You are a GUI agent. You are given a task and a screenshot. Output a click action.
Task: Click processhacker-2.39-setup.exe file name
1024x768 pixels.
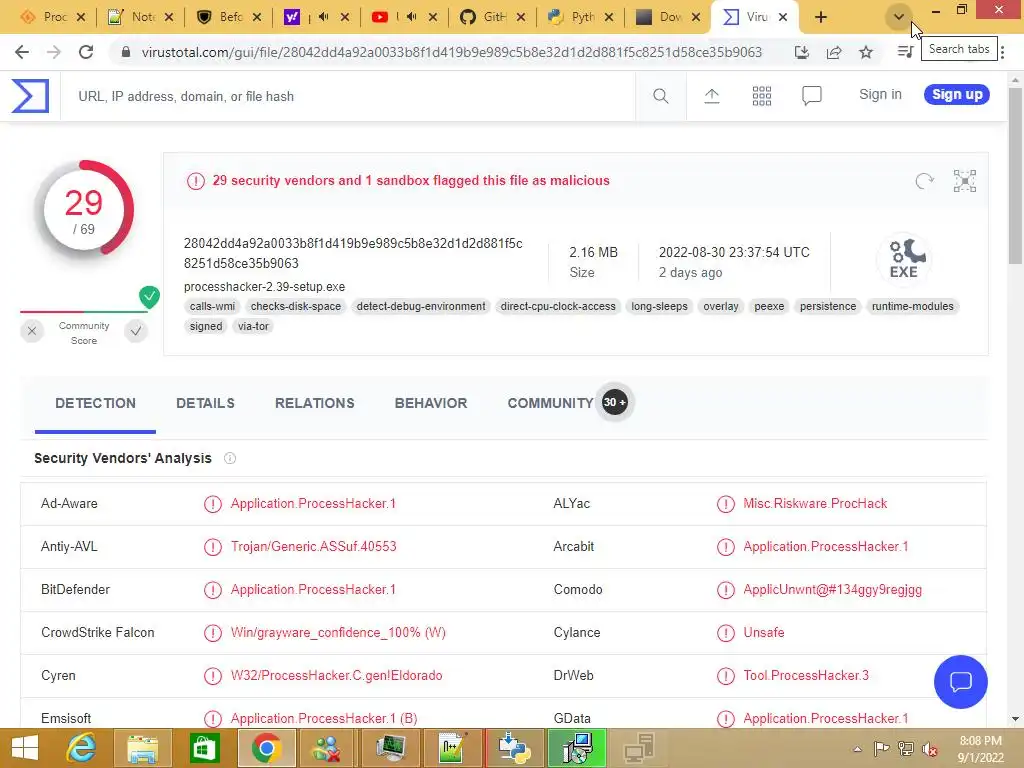coord(264,287)
